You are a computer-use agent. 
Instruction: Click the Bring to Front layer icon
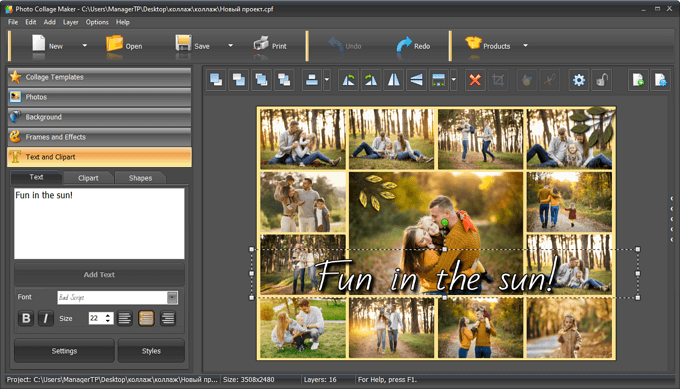point(216,80)
